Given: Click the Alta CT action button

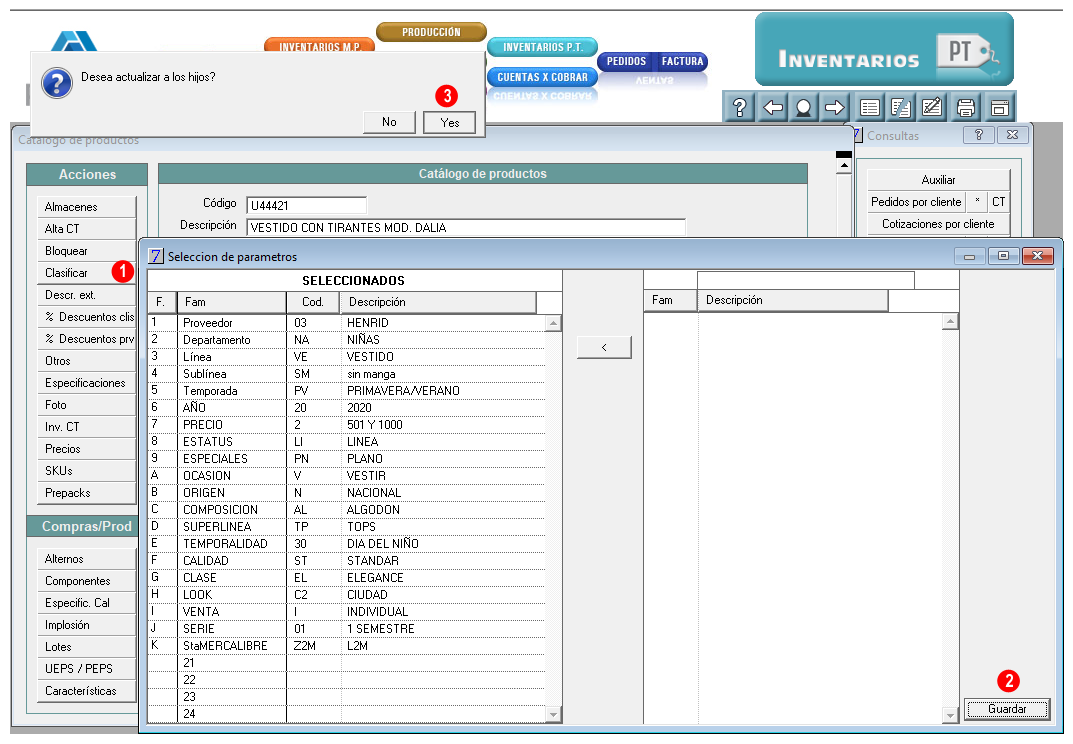Looking at the screenshot, I should (x=86, y=229).
